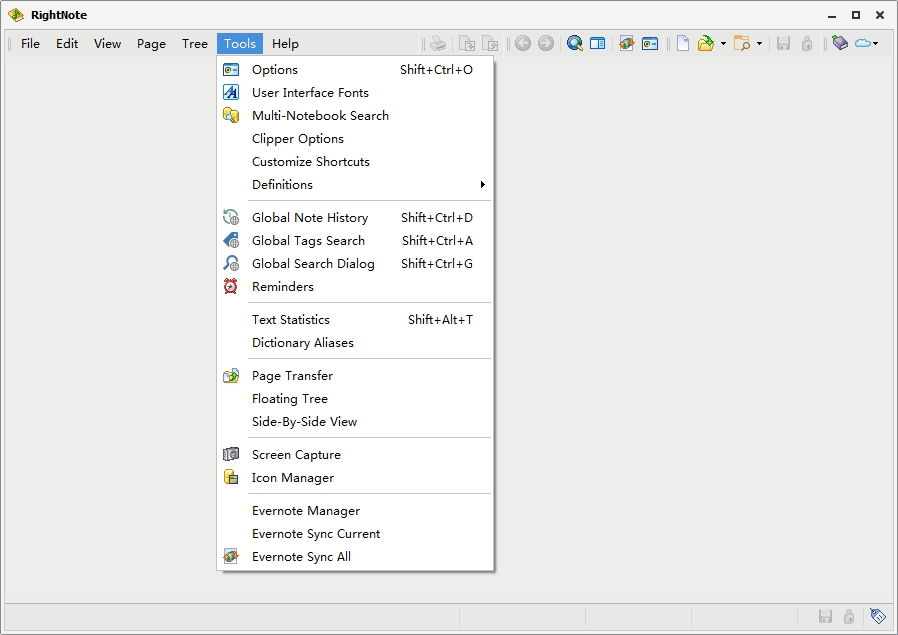Viewport: 898px width, 635px height.
Task: Toggle the side panel layout toolbar icon
Action: pyautogui.click(x=597, y=44)
